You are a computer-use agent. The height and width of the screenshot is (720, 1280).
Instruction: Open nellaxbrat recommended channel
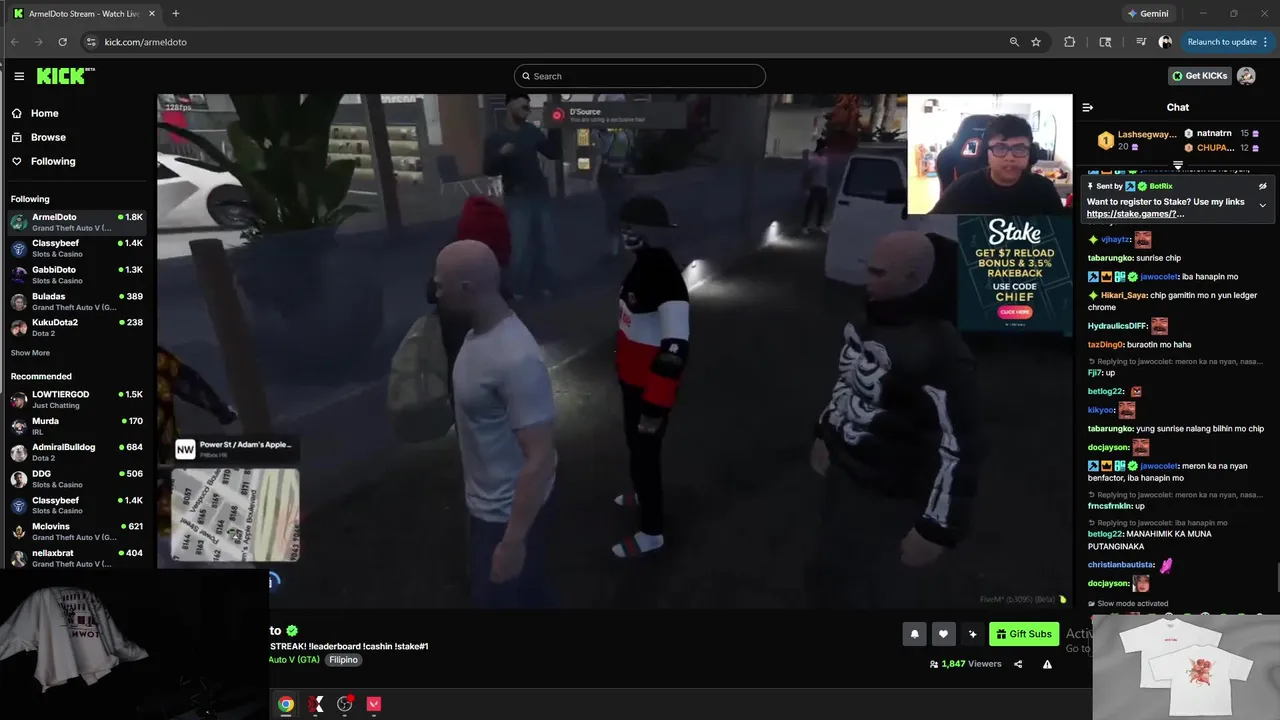(78, 558)
